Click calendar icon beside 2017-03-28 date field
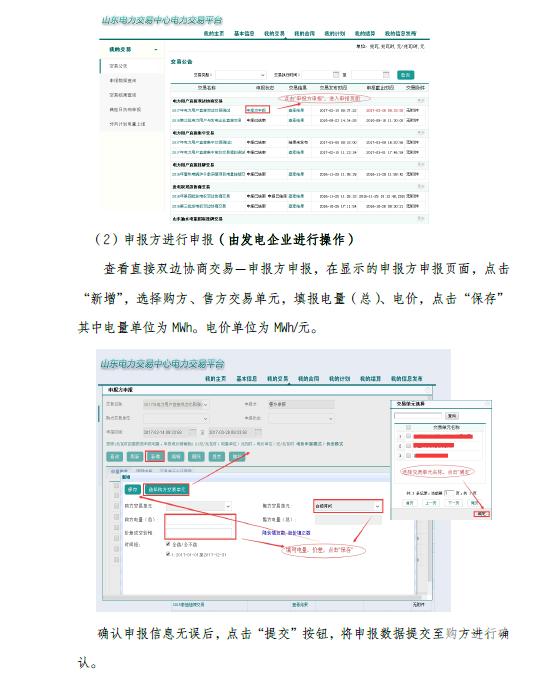The image size is (549, 692). coord(258,432)
